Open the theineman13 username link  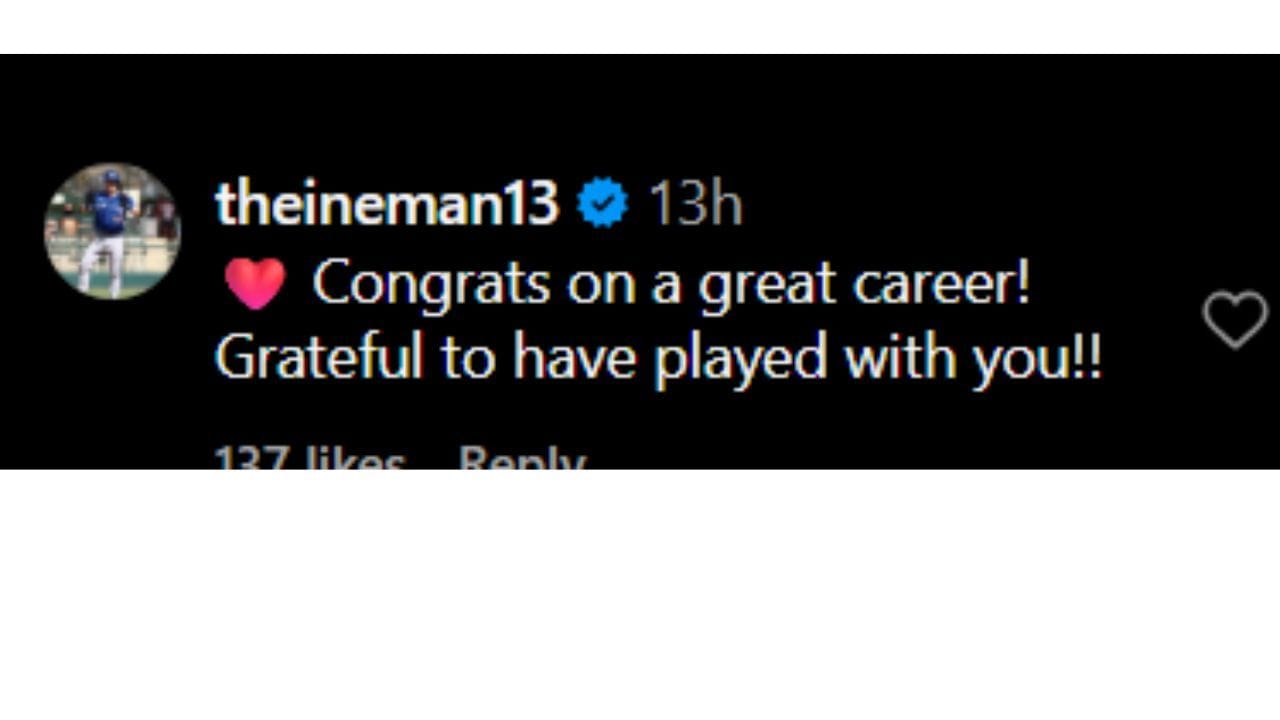coord(386,203)
